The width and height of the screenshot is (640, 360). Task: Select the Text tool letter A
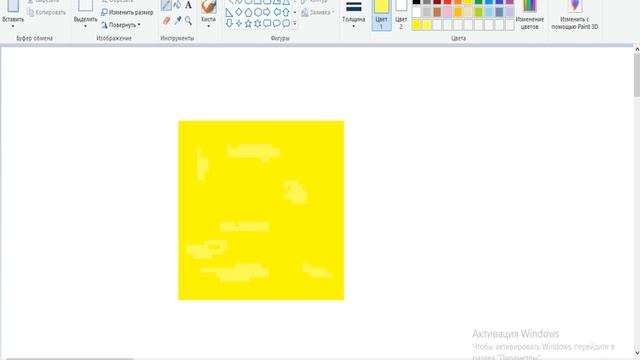(x=188, y=5)
